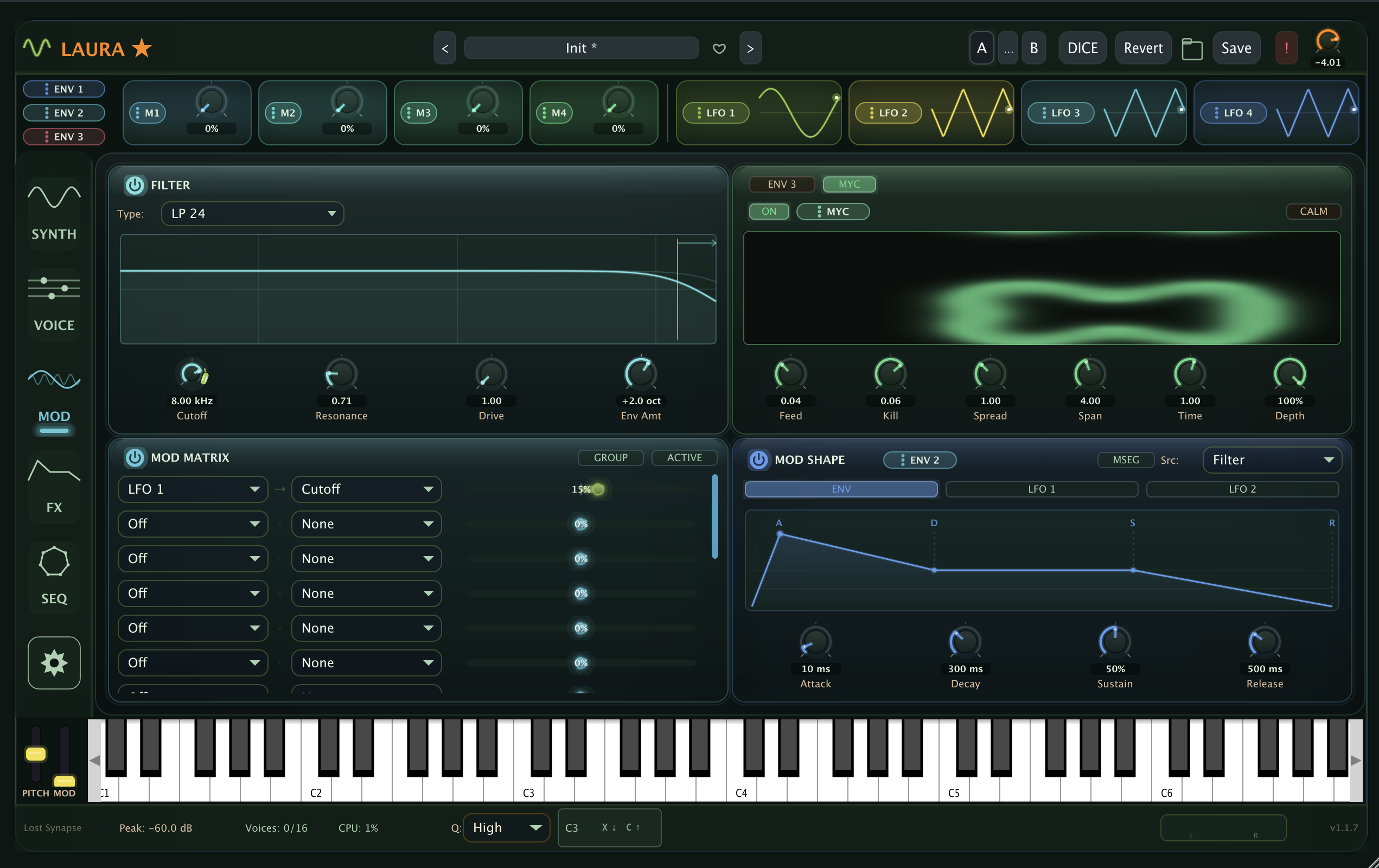Toggle the MOD MATRIX power button
This screenshot has height=868, width=1379.
pyautogui.click(x=135, y=457)
